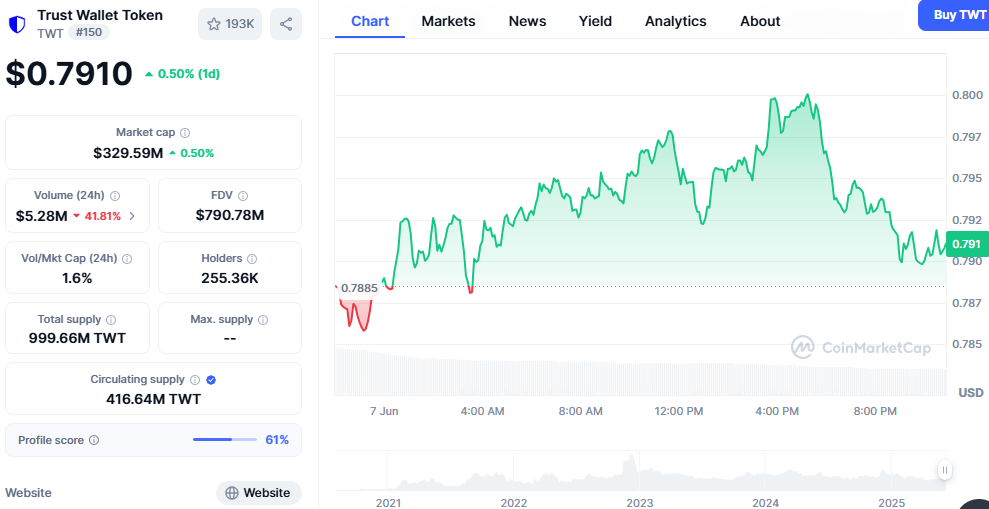Click info icon beside Vol/Mkt Cap (24h)

[127, 259]
